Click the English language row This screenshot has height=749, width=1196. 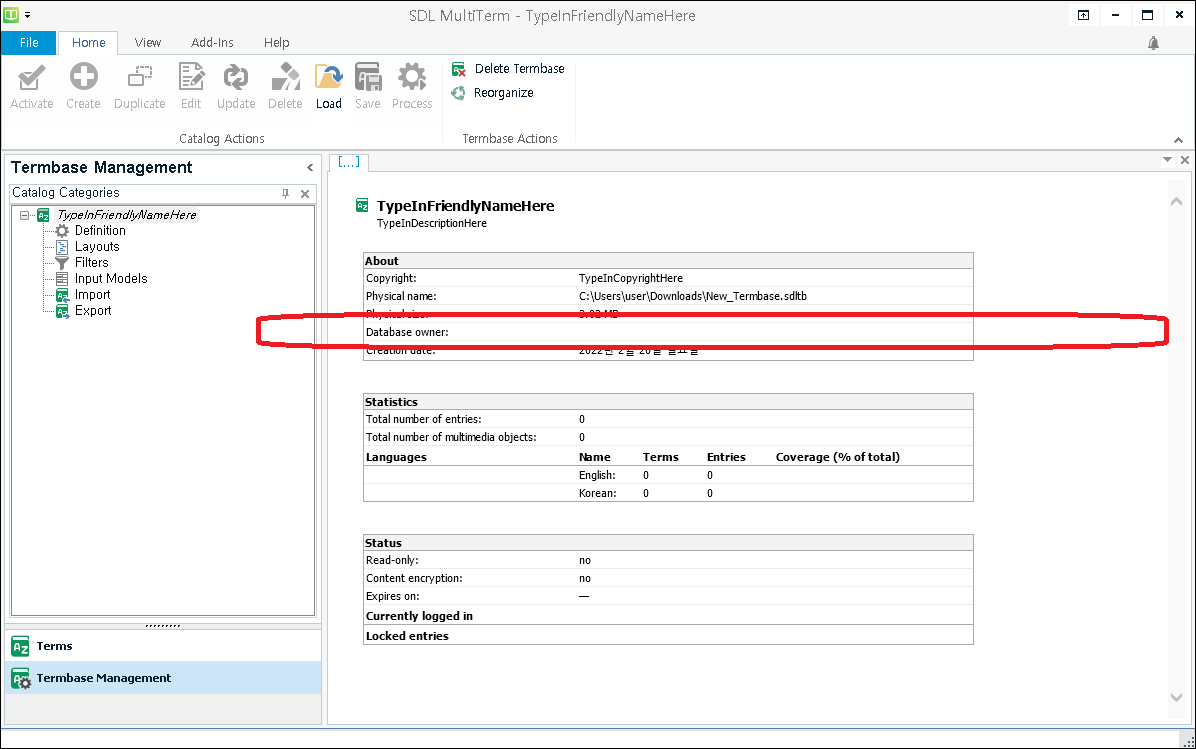click(668, 475)
